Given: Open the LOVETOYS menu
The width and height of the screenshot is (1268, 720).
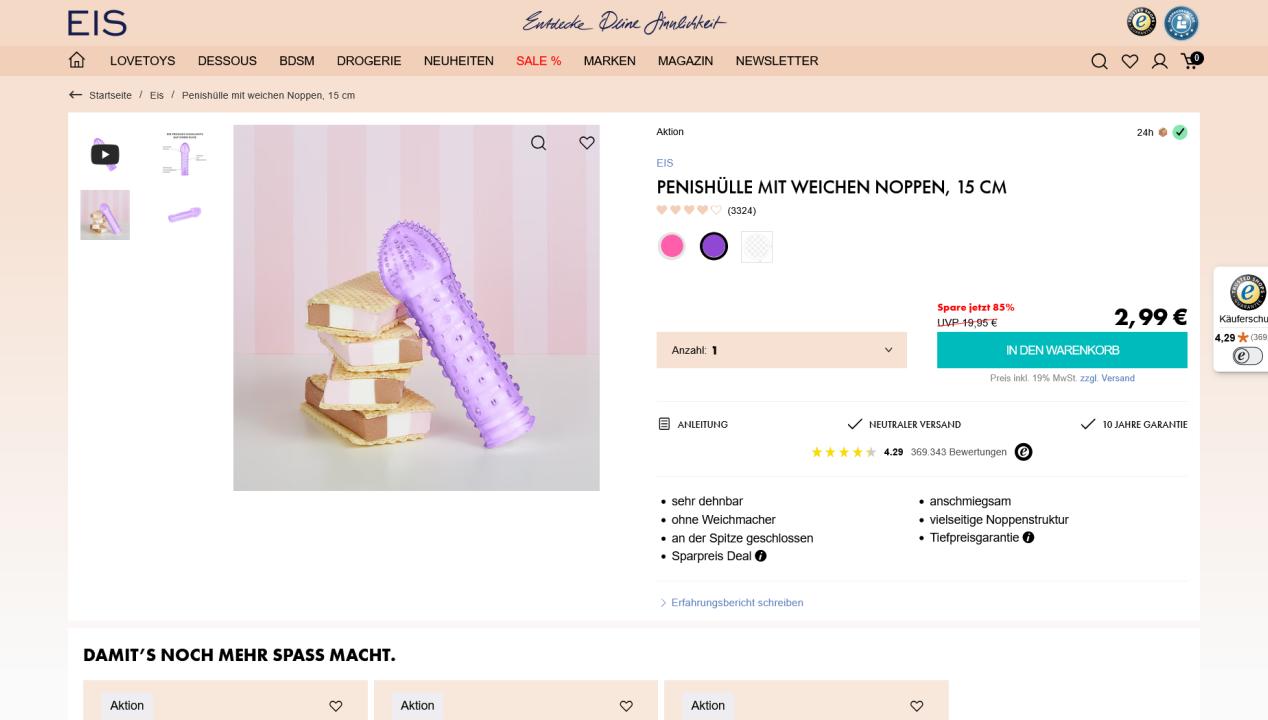Looking at the screenshot, I should (x=142, y=61).
